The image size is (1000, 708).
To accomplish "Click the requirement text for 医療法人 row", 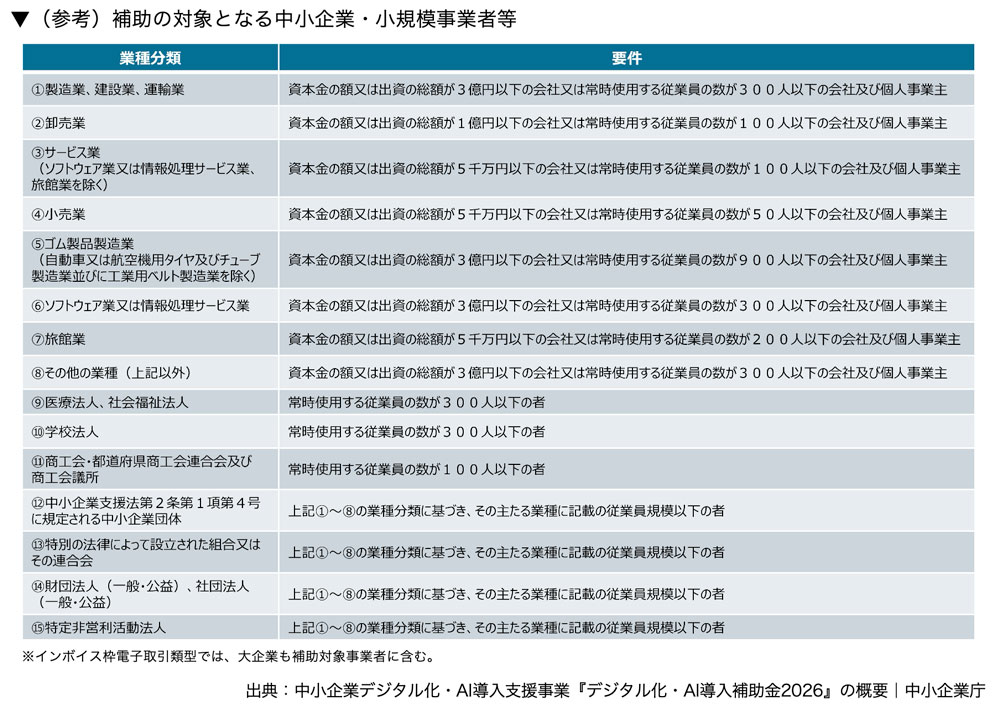I will pos(416,402).
